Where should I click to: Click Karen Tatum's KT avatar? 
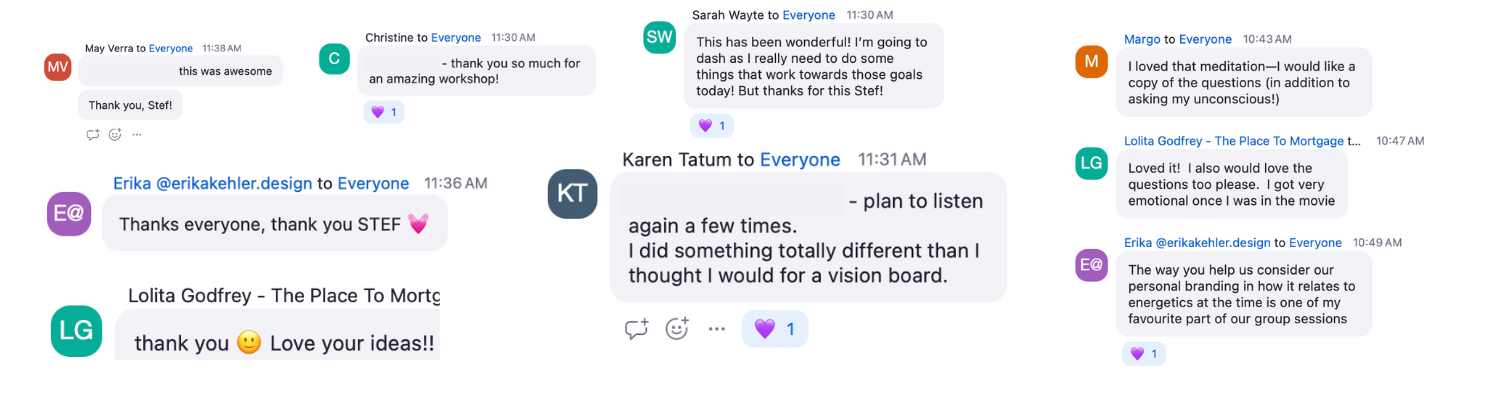[x=573, y=194]
